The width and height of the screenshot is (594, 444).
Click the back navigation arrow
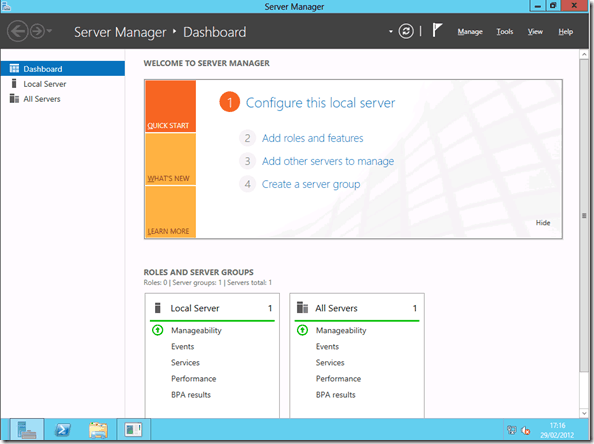(17, 31)
